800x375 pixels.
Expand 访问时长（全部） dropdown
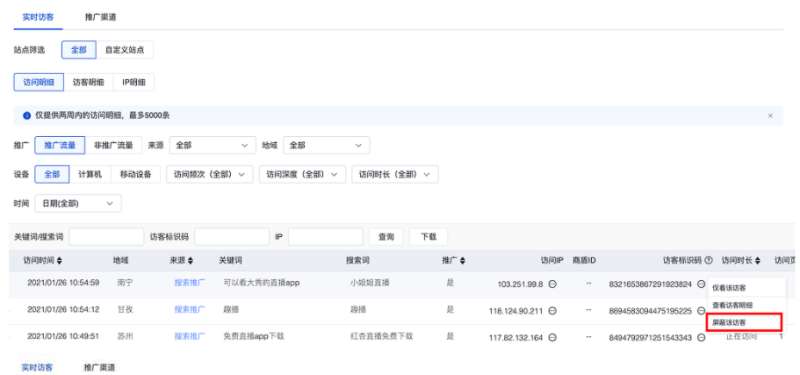pos(395,174)
